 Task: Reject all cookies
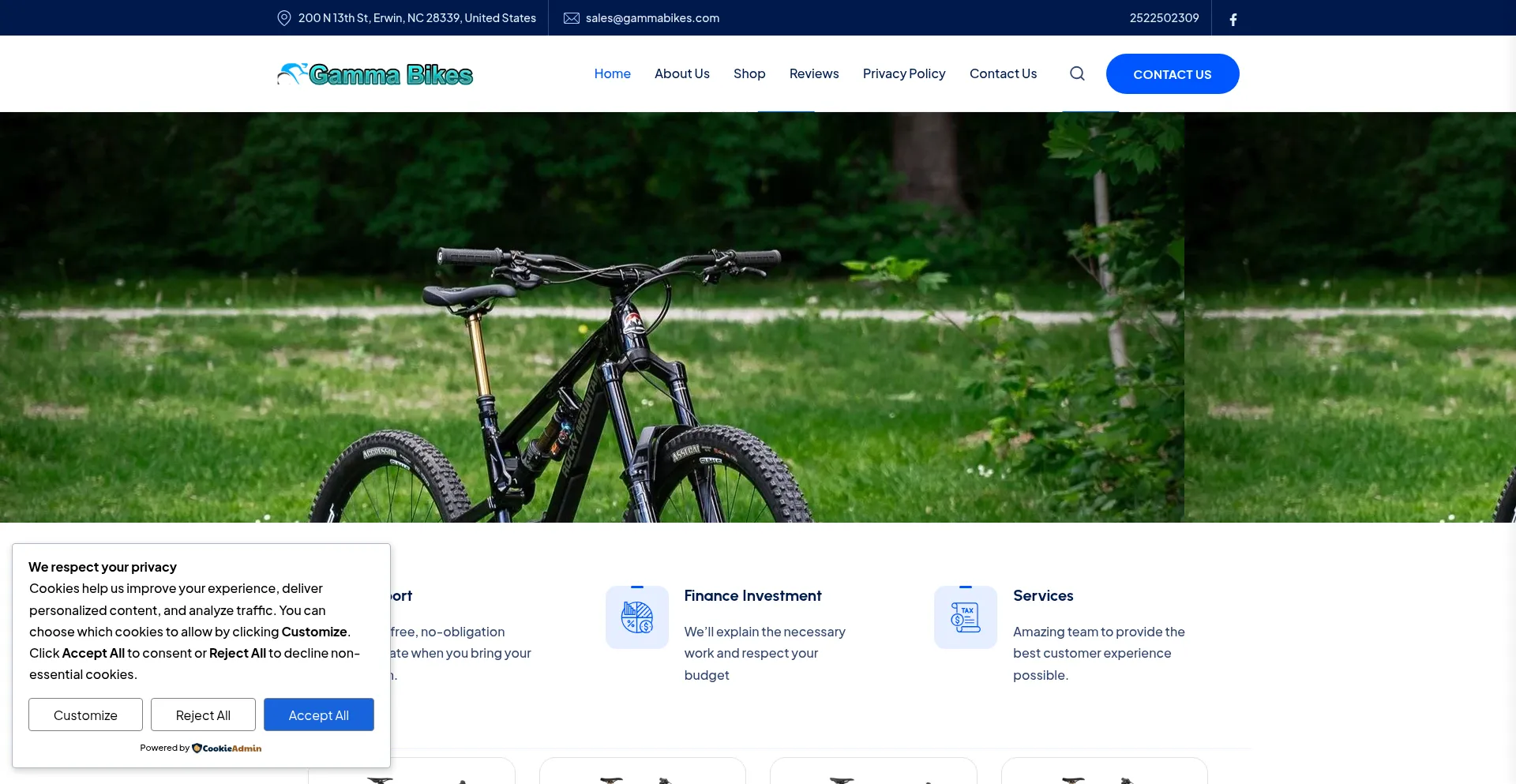(203, 715)
